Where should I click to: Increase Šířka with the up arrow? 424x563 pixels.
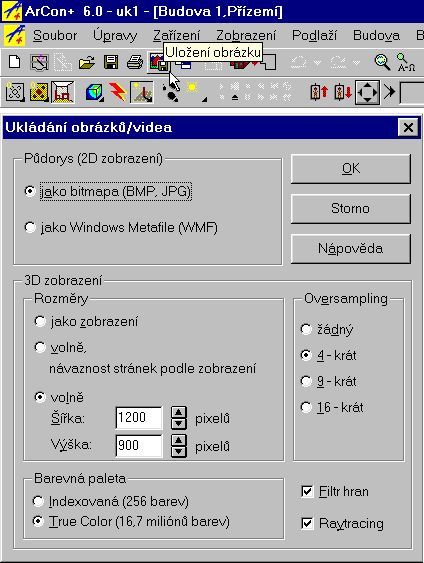pyautogui.click(x=179, y=412)
